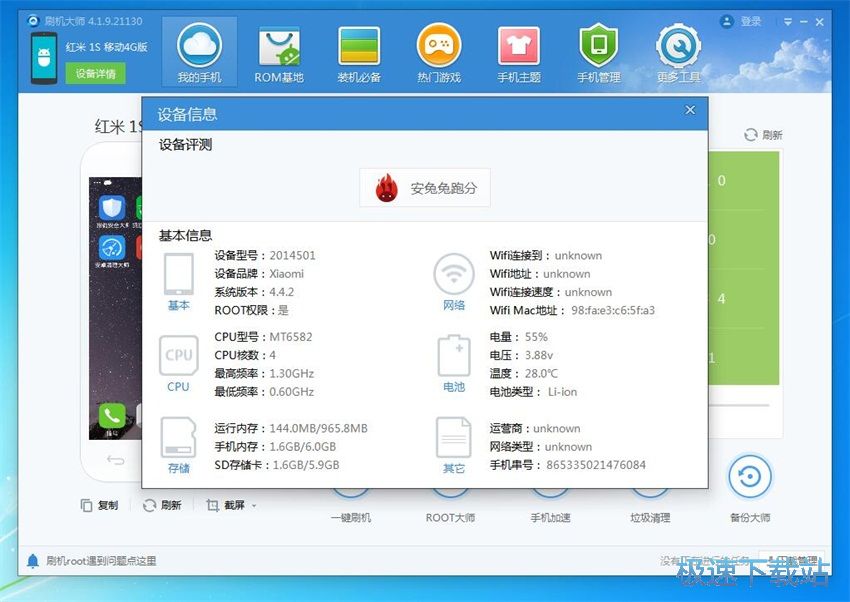Click the Android phone device icon
This screenshot has width=850, height=602.
(x=44, y=58)
